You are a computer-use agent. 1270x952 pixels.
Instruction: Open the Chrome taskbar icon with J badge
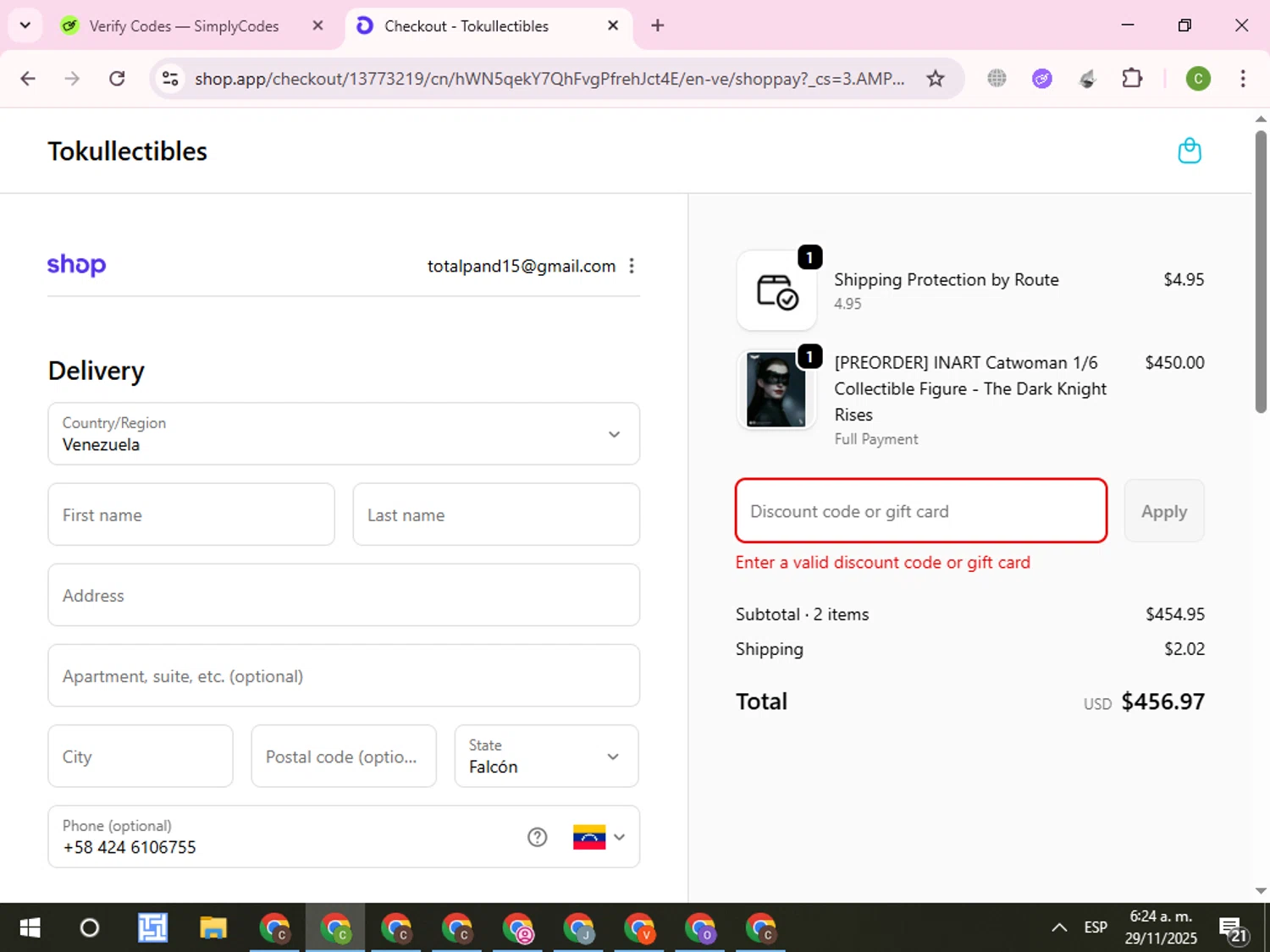[x=578, y=928]
